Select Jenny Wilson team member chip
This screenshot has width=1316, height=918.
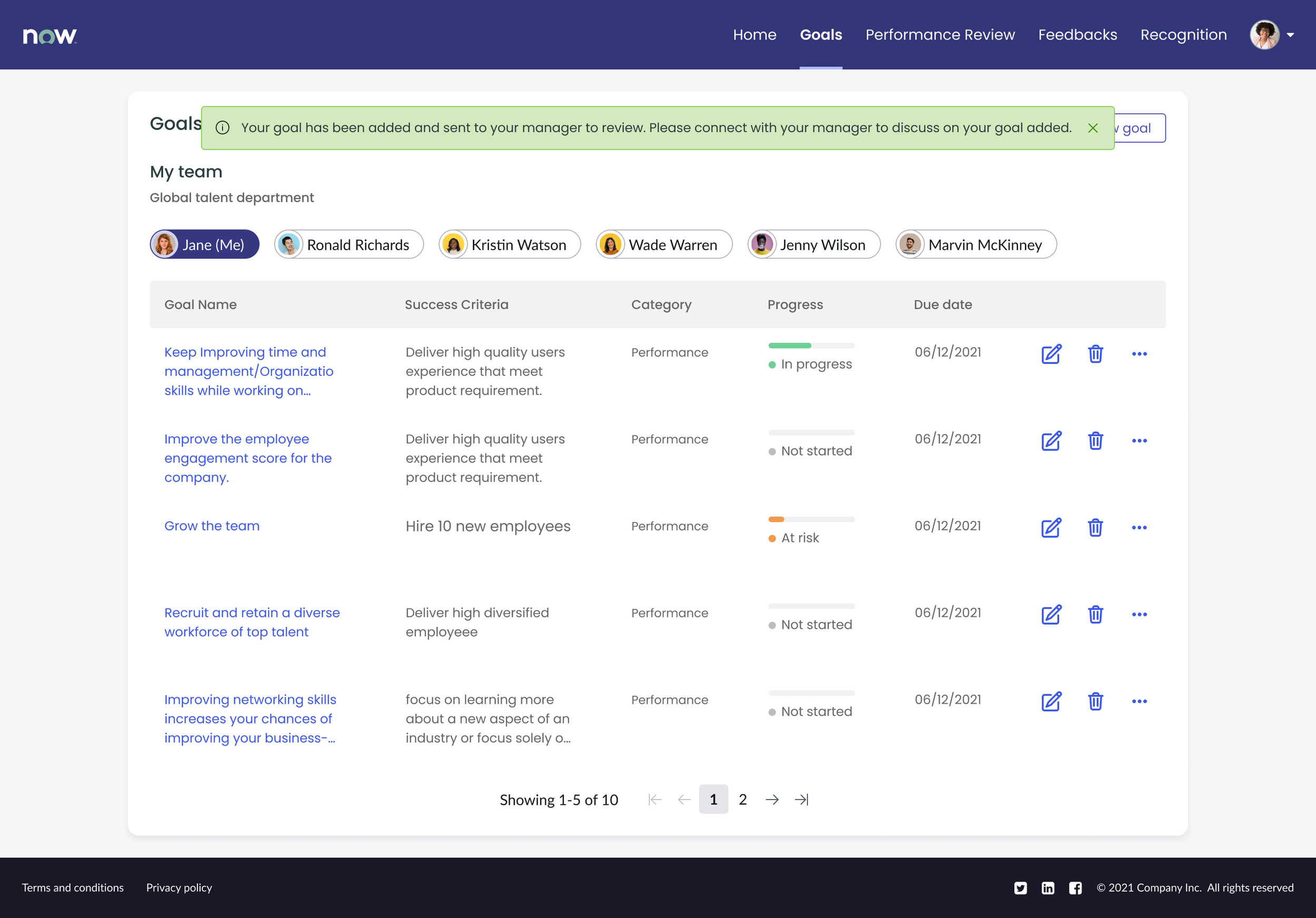pyautogui.click(x=813, y=245)
